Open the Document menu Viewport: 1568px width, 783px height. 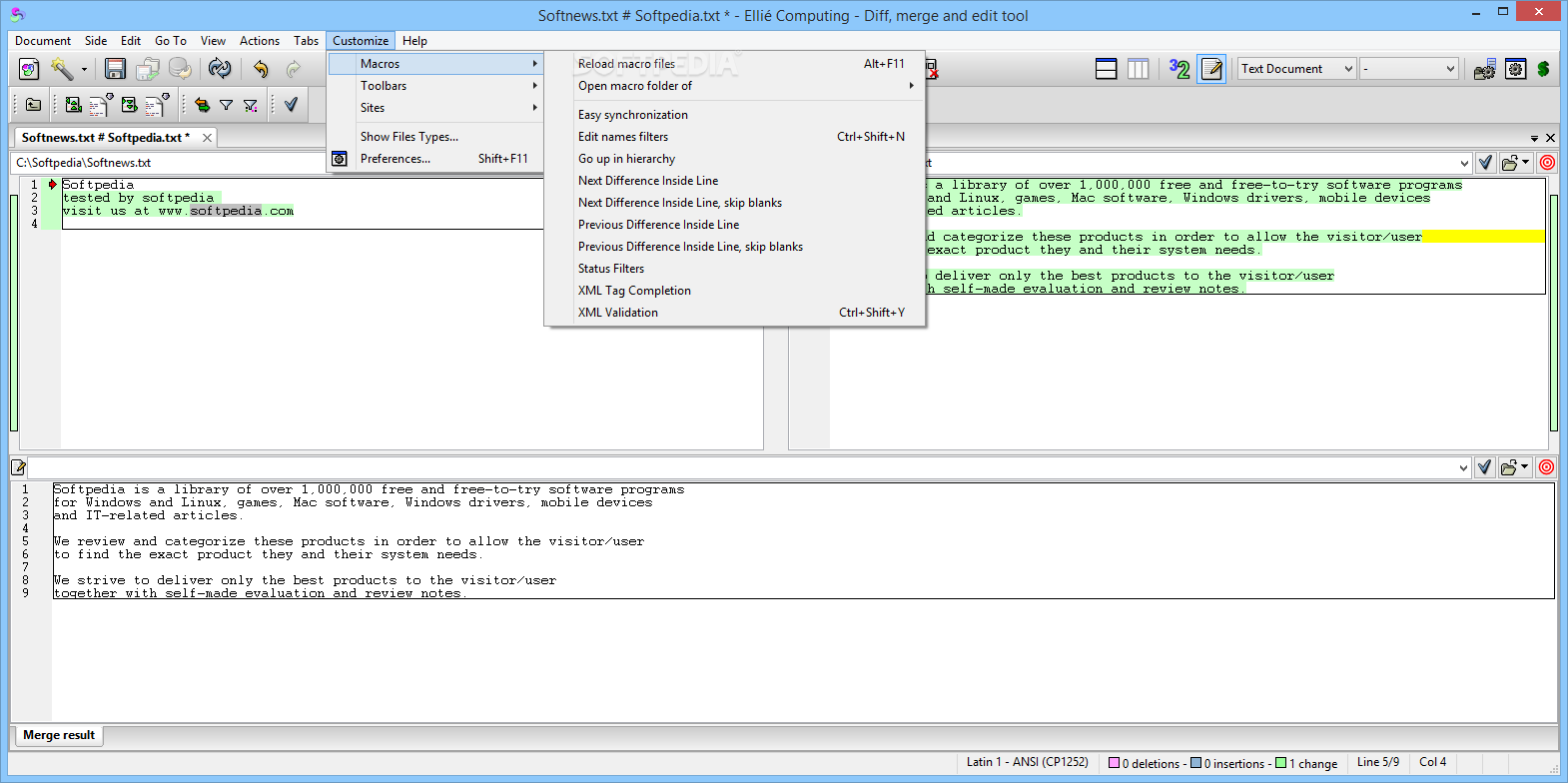tap(43, 41)
